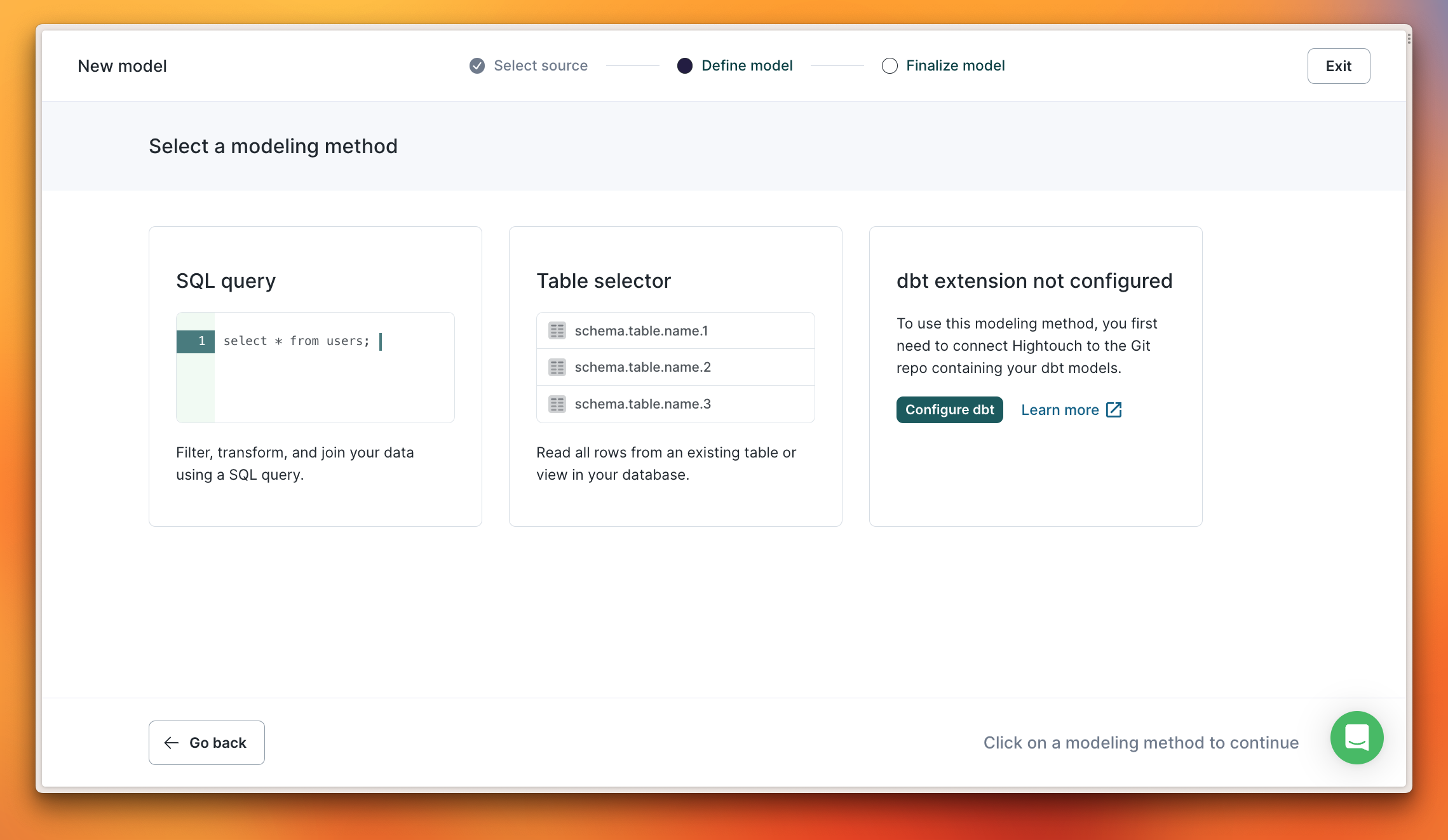This screenshot has width=1448, height=840.
Task: Click the table icon beside schema.table.name.3
Action: click(557, 404)
